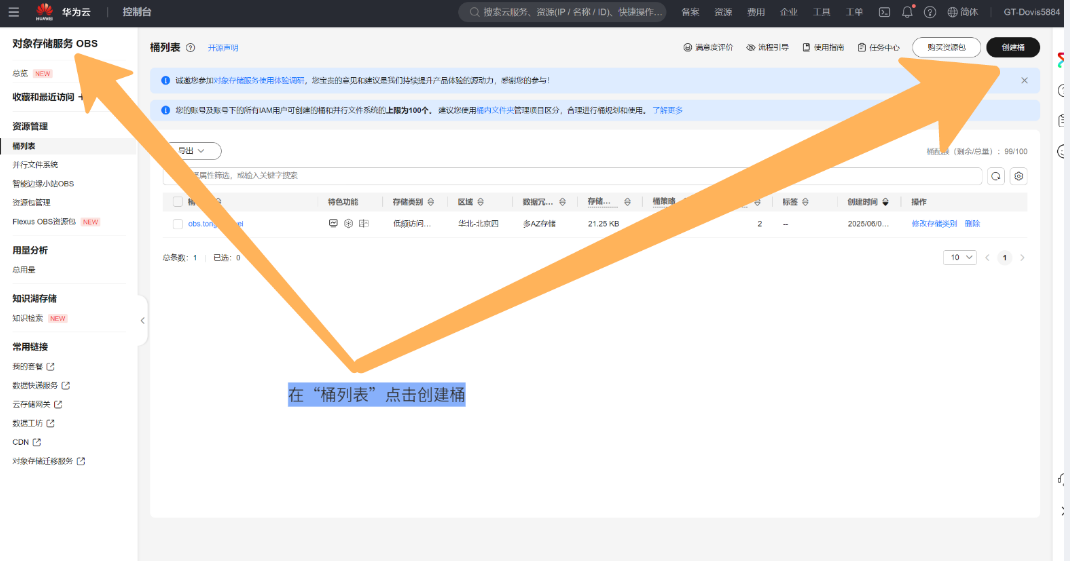The height and width of the screenshot is (561, 1070).
Task: Open the CloudShell terminal icon
Action: [884, 12]
